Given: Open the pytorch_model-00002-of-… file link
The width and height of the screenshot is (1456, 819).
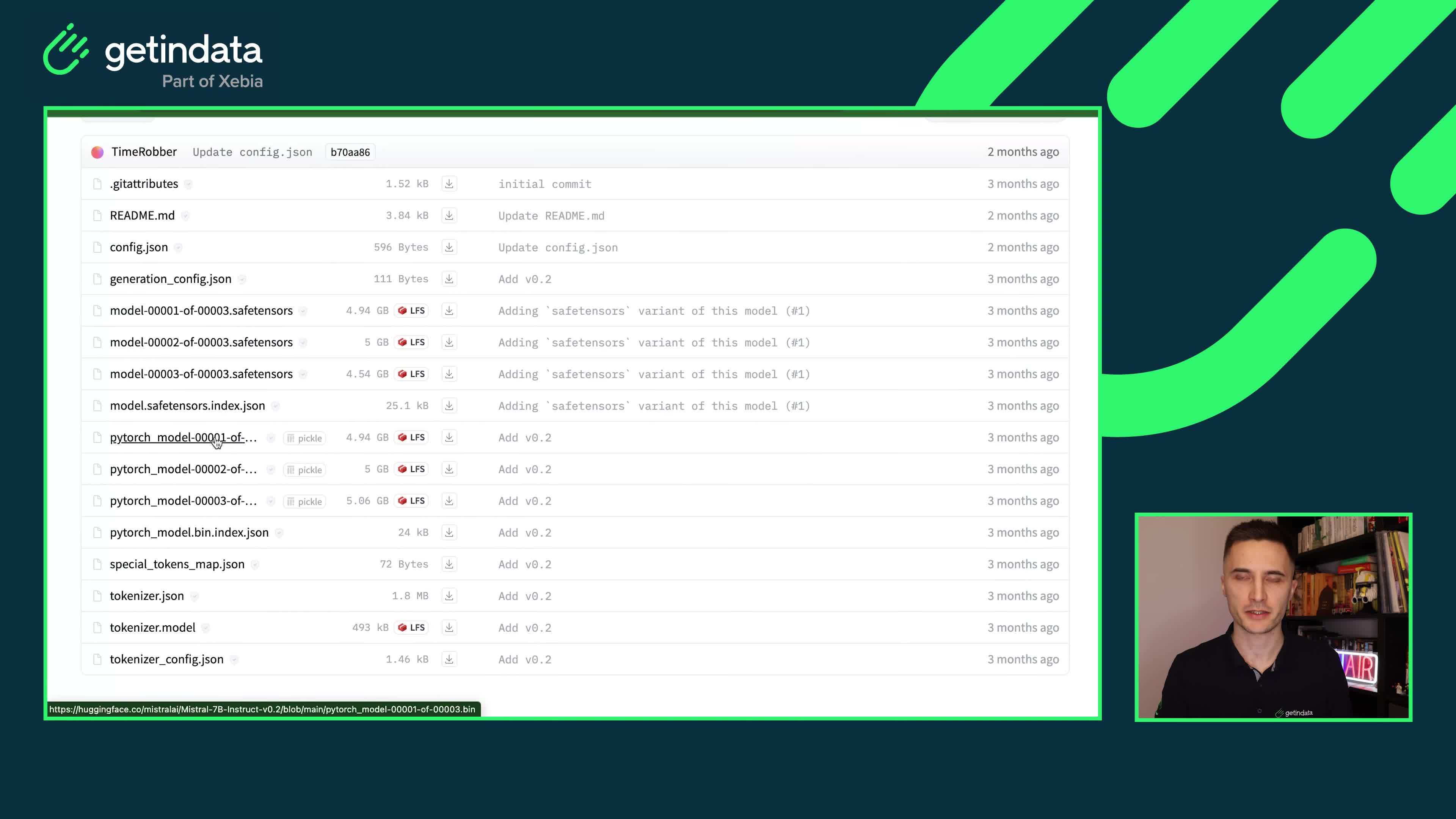Looking at the screenshot, I should (x=183, y=469).
